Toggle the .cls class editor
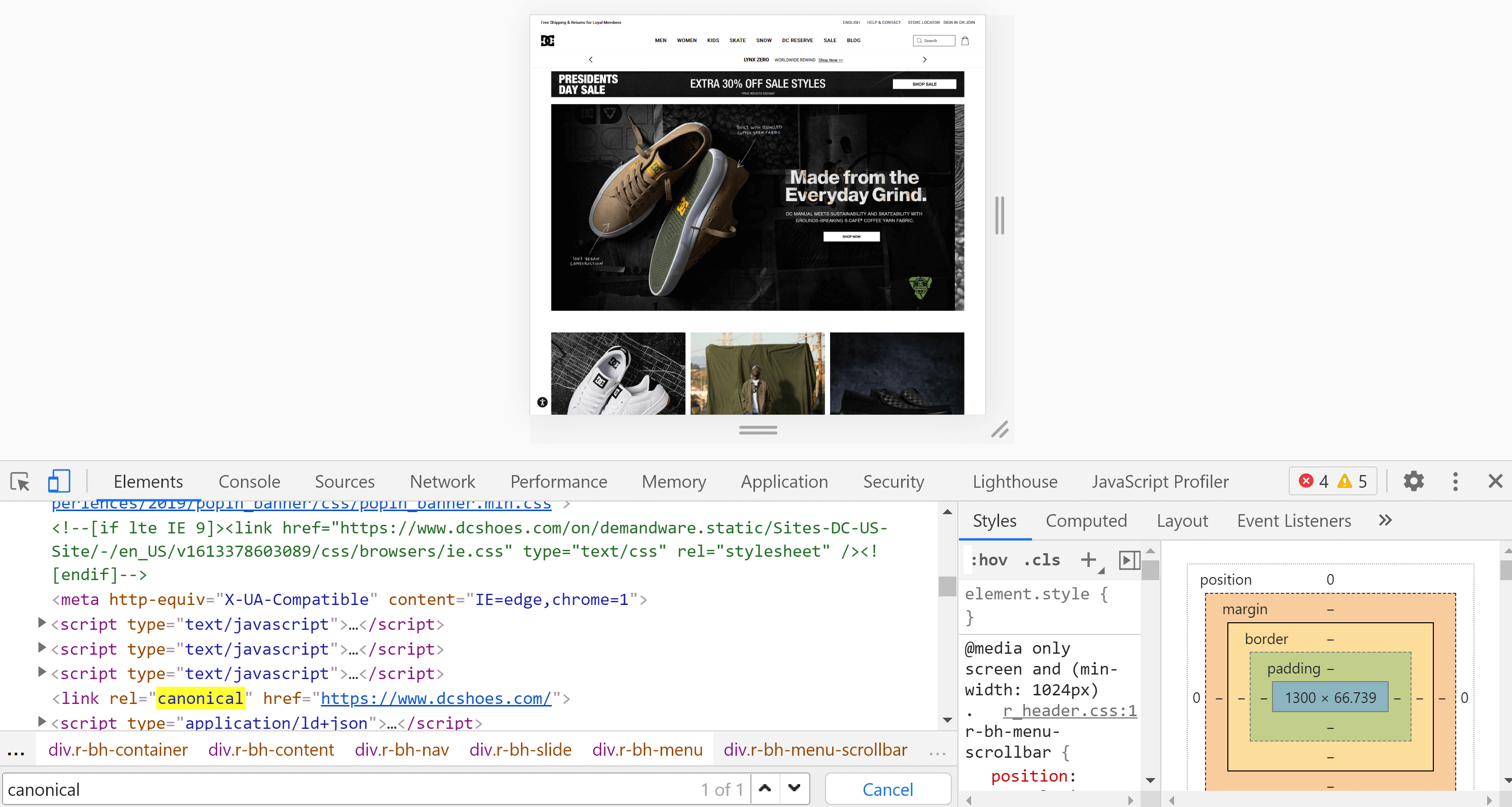The height and width of the screenshot is (807, 1512). [x=1043, y=560]
